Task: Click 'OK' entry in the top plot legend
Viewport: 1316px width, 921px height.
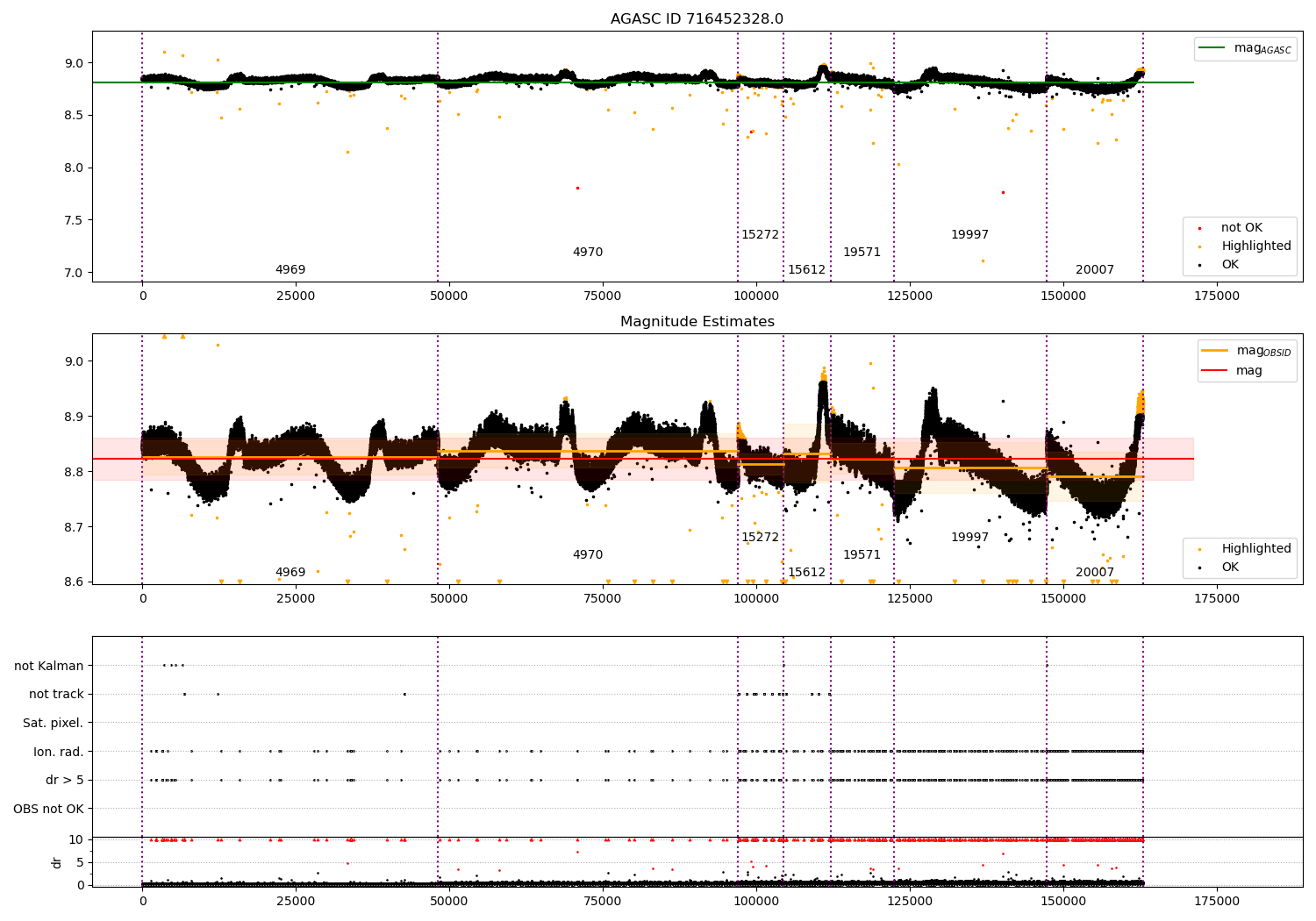Action: 1230,265
